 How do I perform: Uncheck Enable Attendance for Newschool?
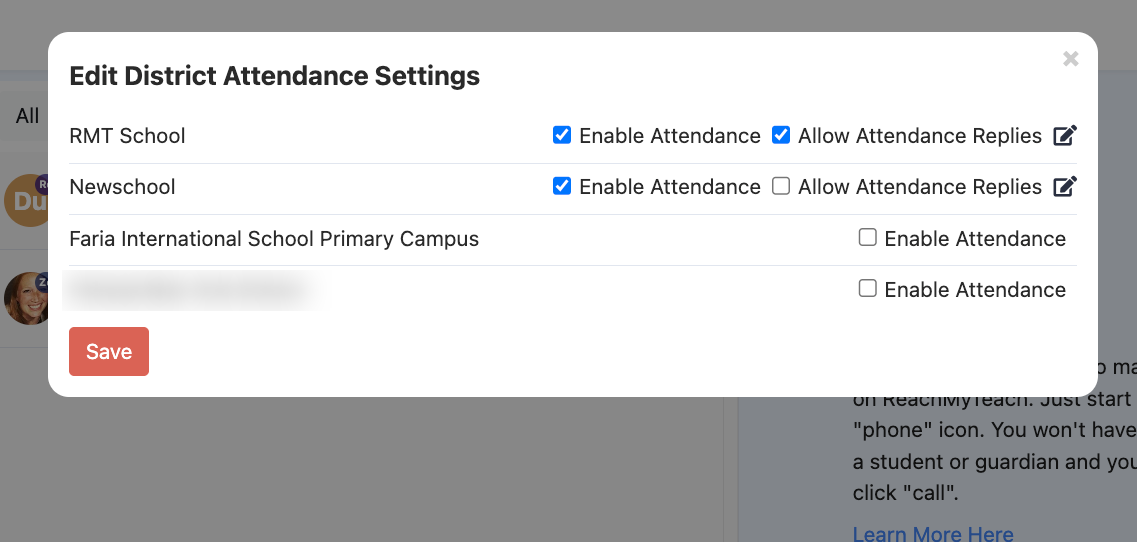coord(562,186)
